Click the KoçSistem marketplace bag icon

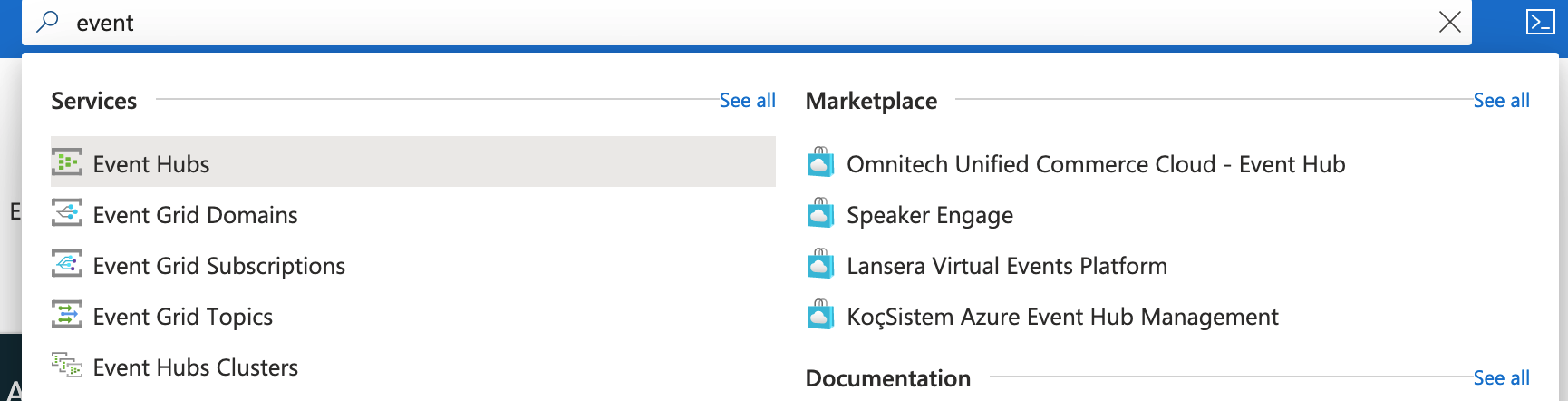click(x=820, y=316)
